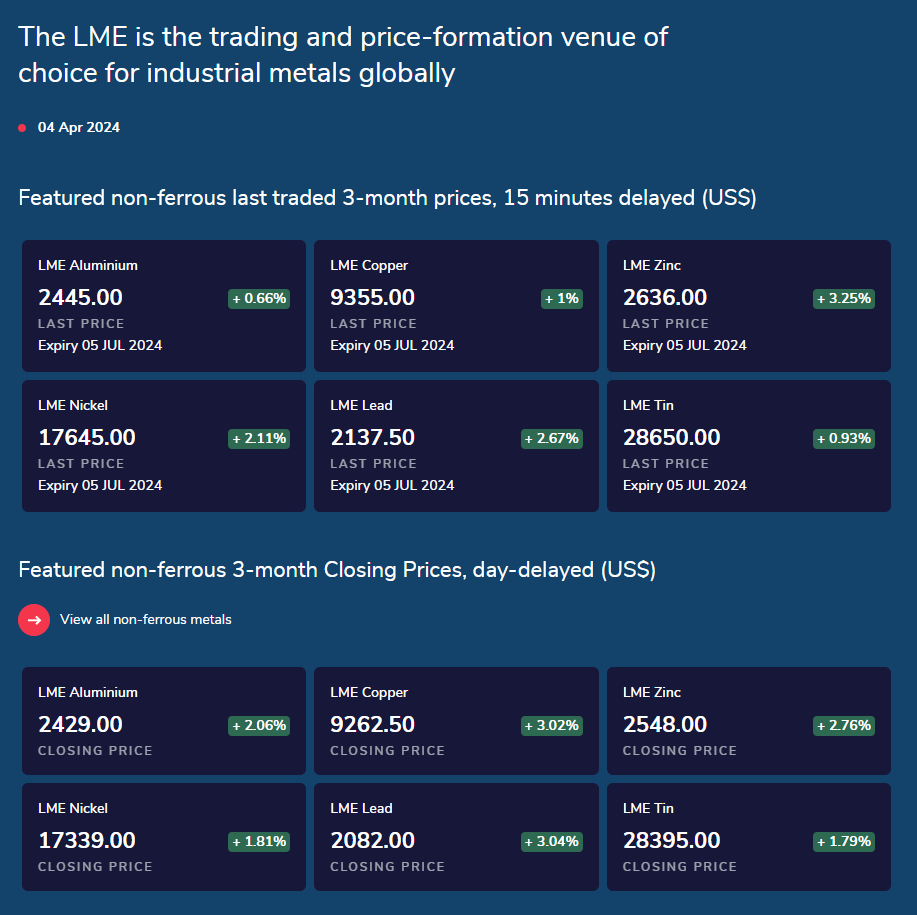Click Aluminium Expiry 05 JUL 2024 text
Viewport: 917px width, 915px height.
[100, 346]
